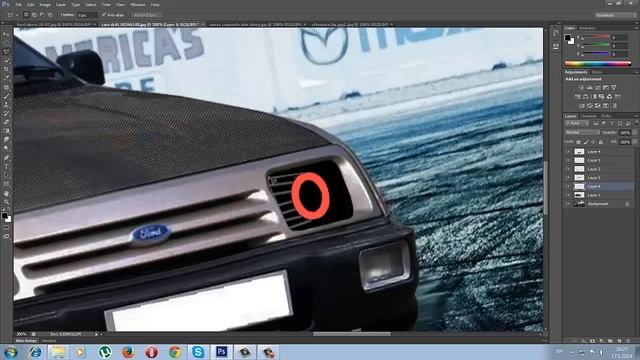Open the Fill slider arrow

(x=635, y=142)
